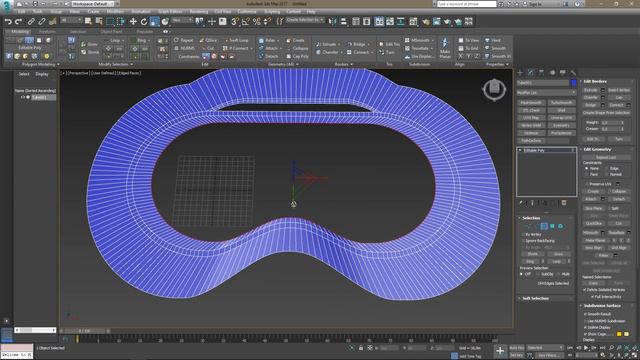The height and width of the screenshot is (360, 640).
Task: Open the Utilities command panel wrench tab
Action: [x=573, y=73]
